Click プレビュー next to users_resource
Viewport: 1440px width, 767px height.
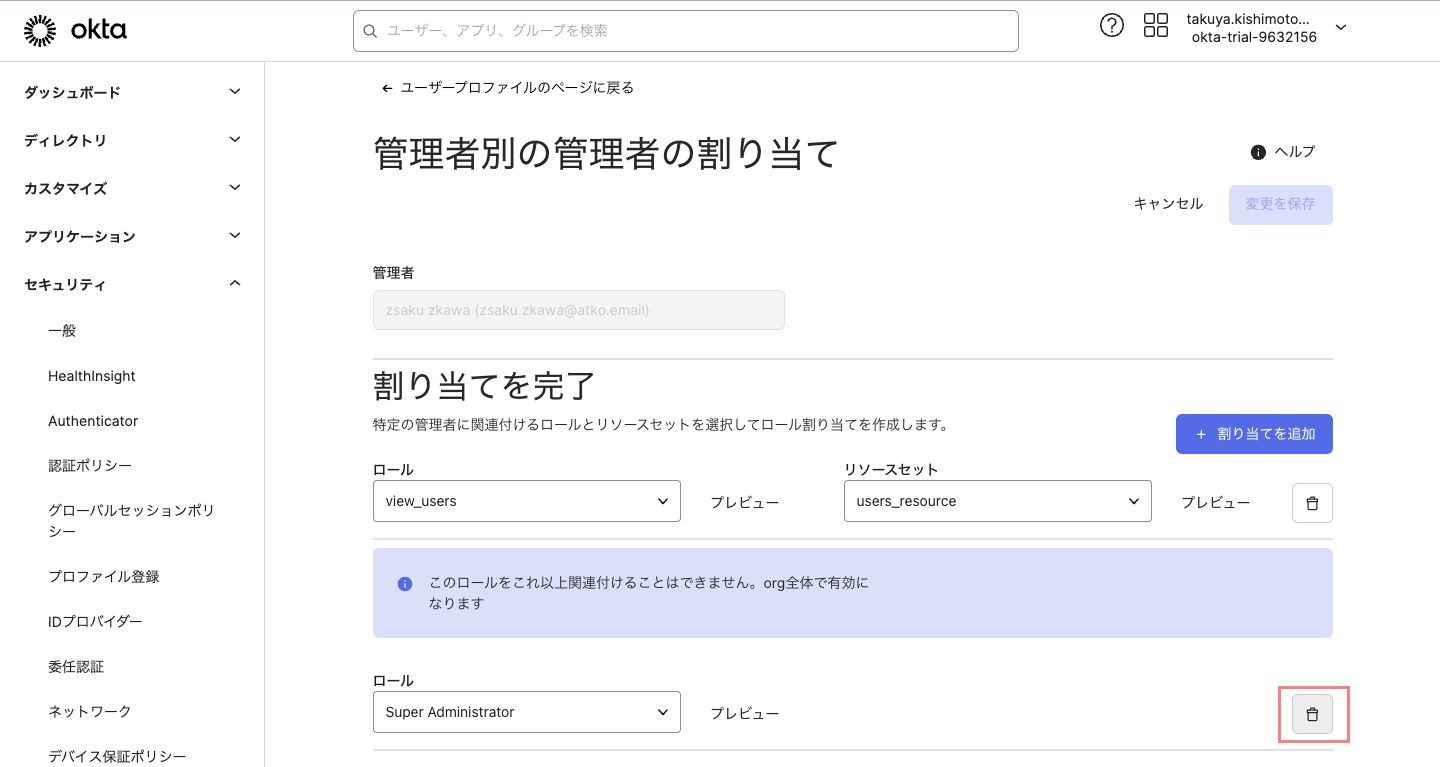[x=1216, y=503]
